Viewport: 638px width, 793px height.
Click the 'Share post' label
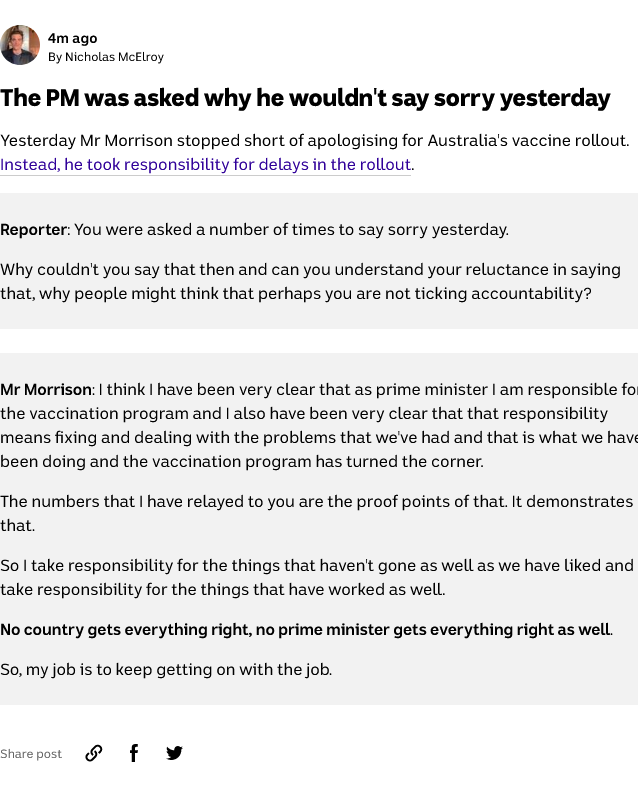31,754
